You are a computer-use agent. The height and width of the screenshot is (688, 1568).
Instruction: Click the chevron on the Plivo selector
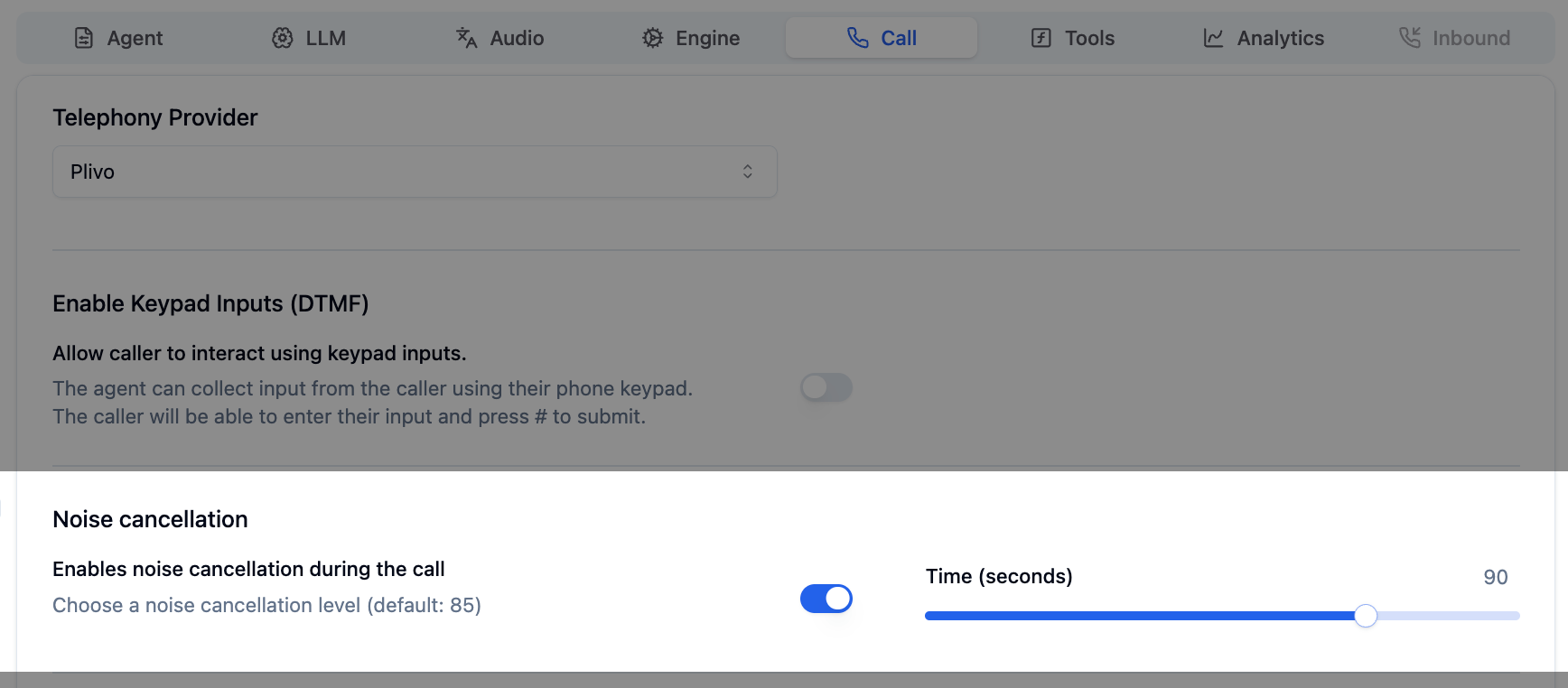click(x=748, y=171)
